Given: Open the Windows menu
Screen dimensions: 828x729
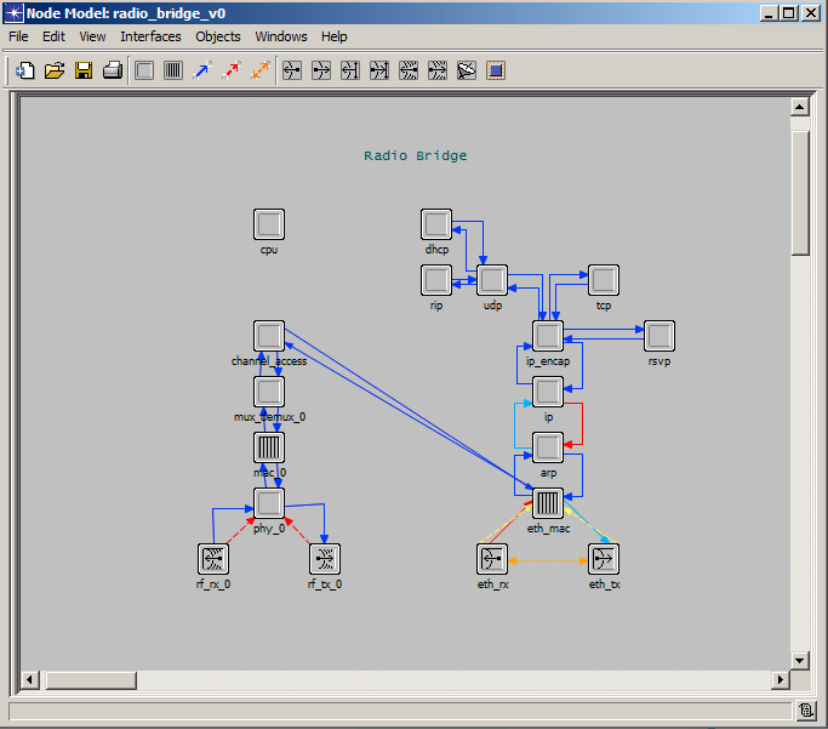Looking at the screenshot, I should tap(281, 36).
